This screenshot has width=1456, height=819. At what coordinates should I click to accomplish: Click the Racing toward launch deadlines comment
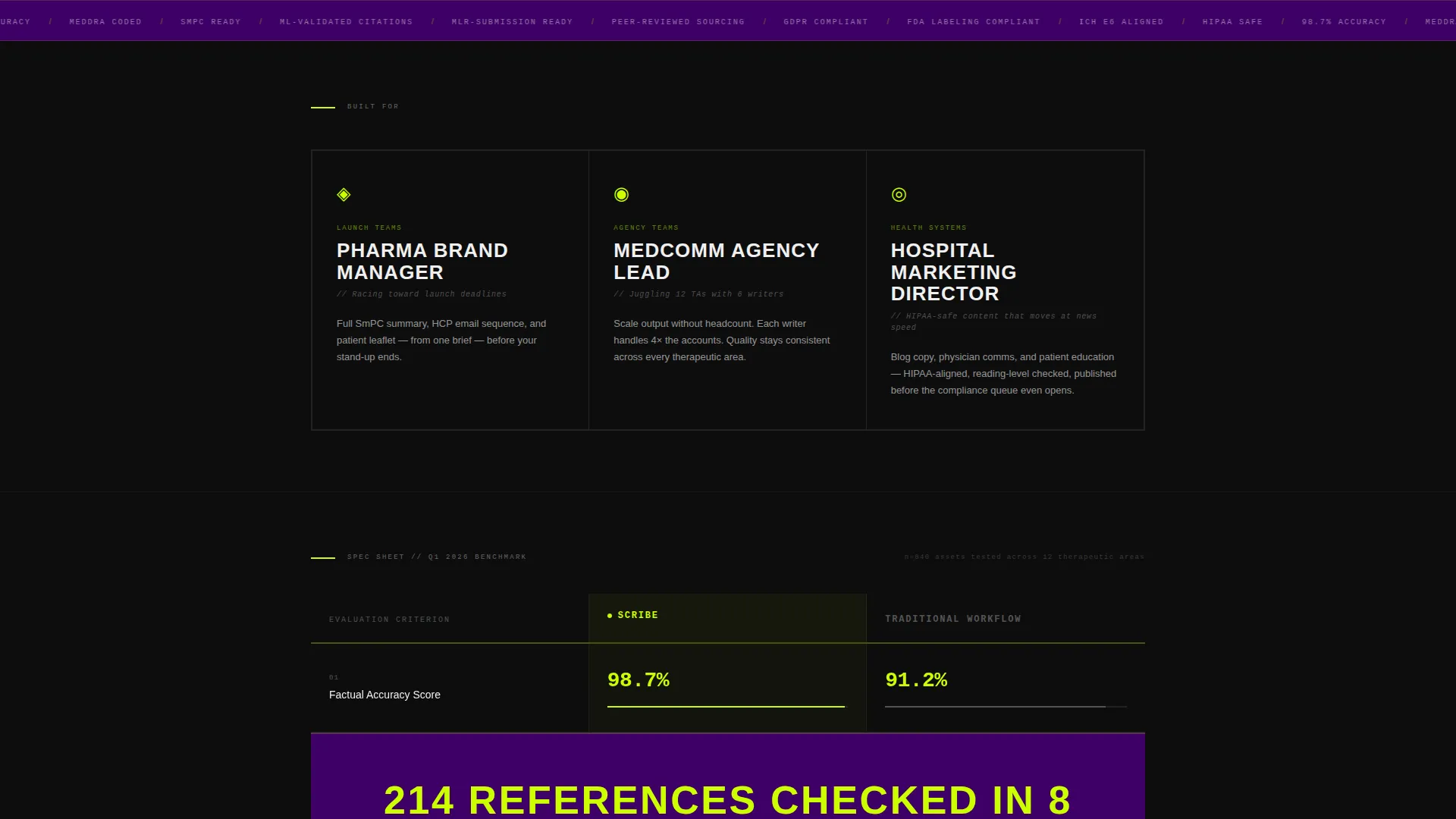point(422,294)
